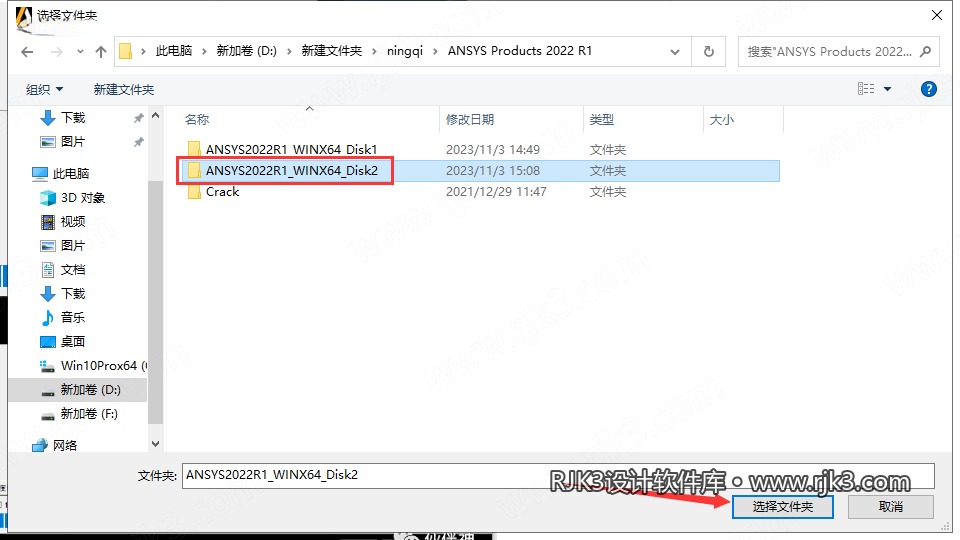
Task: Click the Crack folder icon
Action: tap(194, 192)
